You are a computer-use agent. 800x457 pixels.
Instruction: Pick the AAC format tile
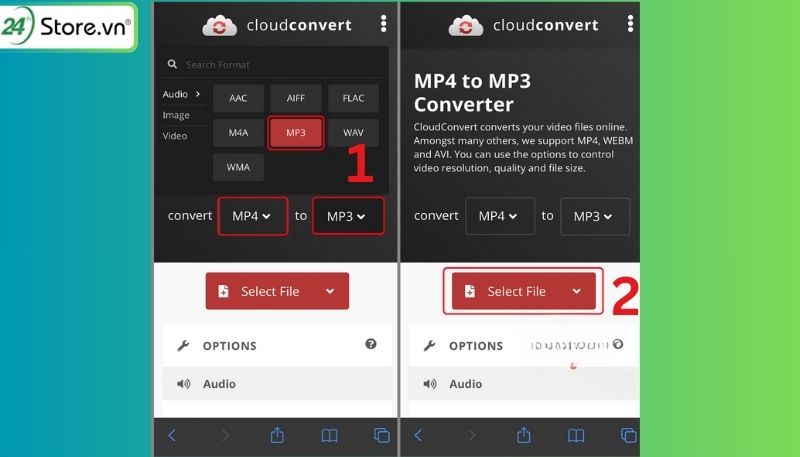pos(238,98)
